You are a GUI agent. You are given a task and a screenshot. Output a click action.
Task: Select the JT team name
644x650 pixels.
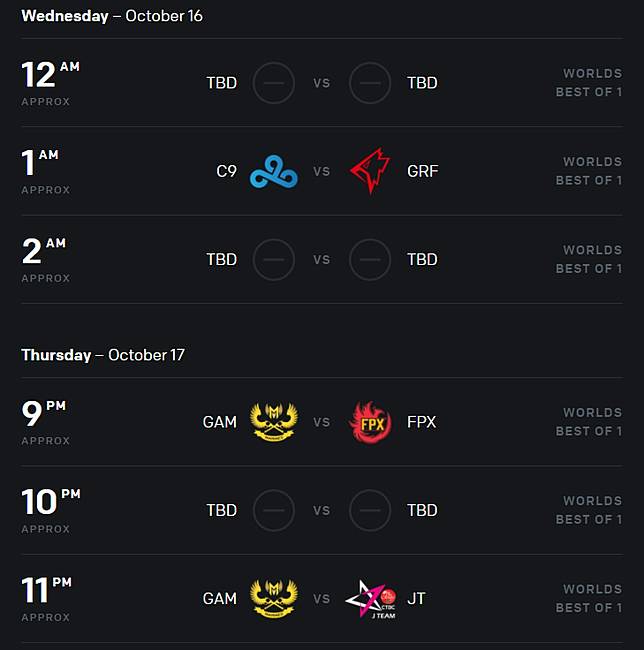pyautogui.click(x=416, y=598)
